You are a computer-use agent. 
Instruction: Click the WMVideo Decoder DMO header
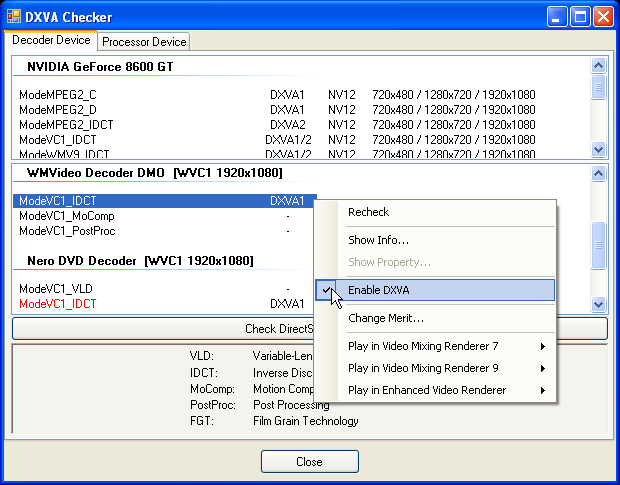tap(155, 173)
